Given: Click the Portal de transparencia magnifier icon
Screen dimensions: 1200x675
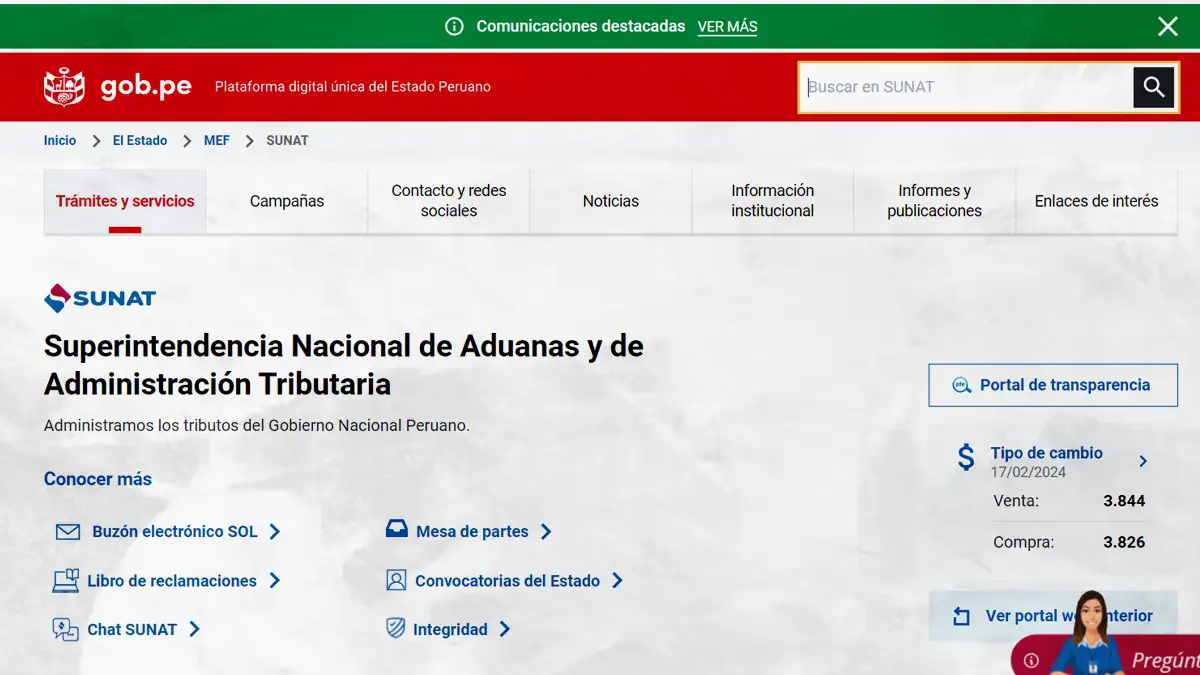Looking at the screenshot, I should (962, 385).
